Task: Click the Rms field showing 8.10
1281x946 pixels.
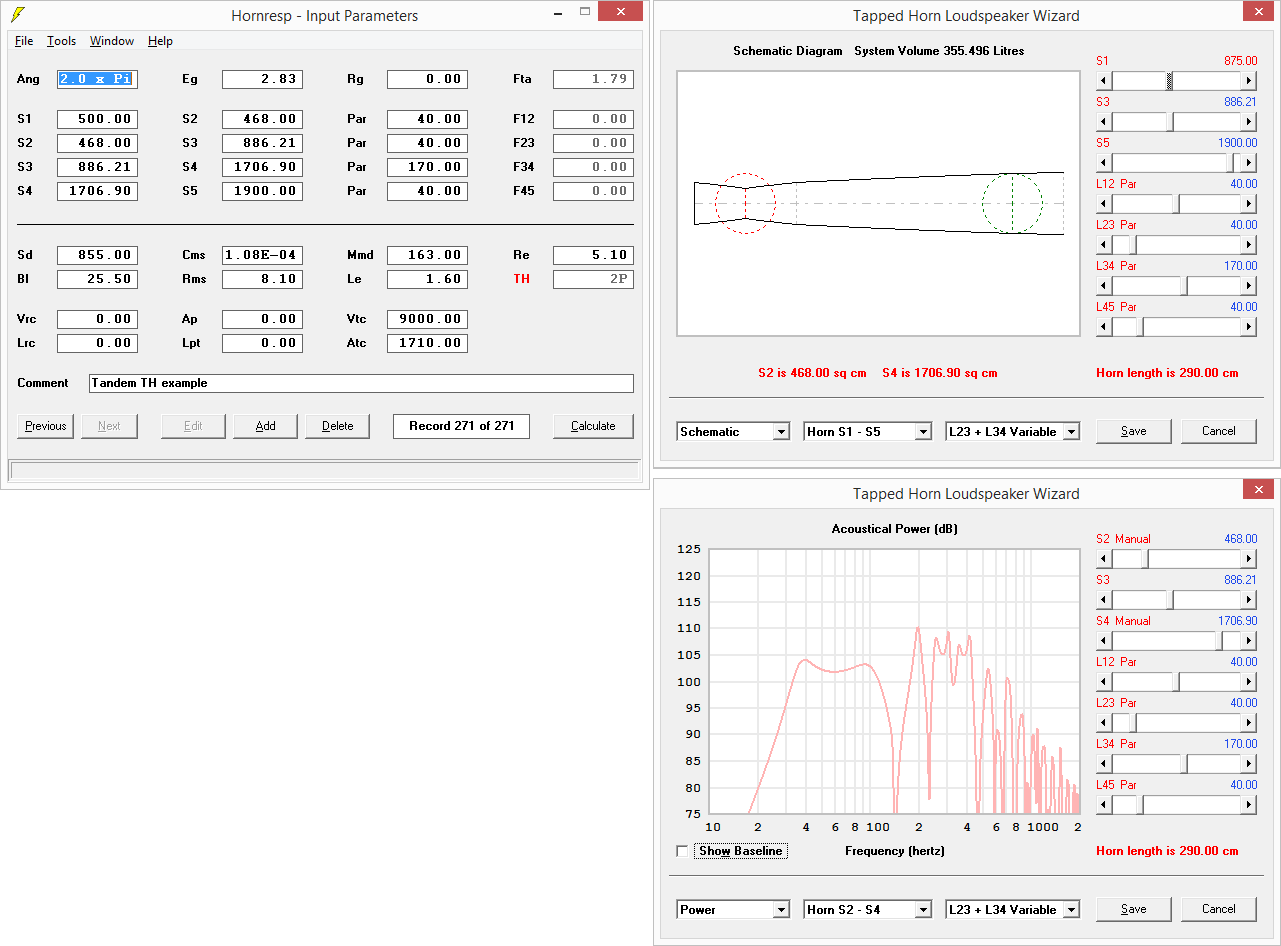Action: point(262,279)
